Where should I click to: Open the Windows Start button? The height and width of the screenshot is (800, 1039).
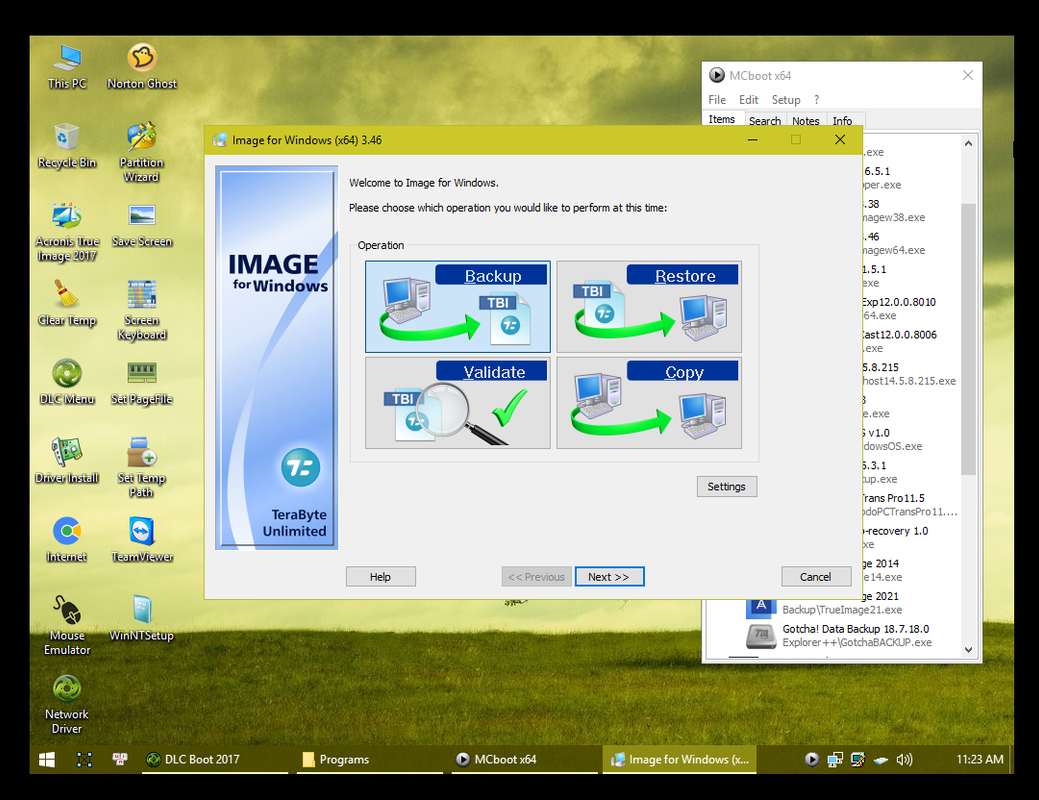pyautogui.click(x=47, y=760)
